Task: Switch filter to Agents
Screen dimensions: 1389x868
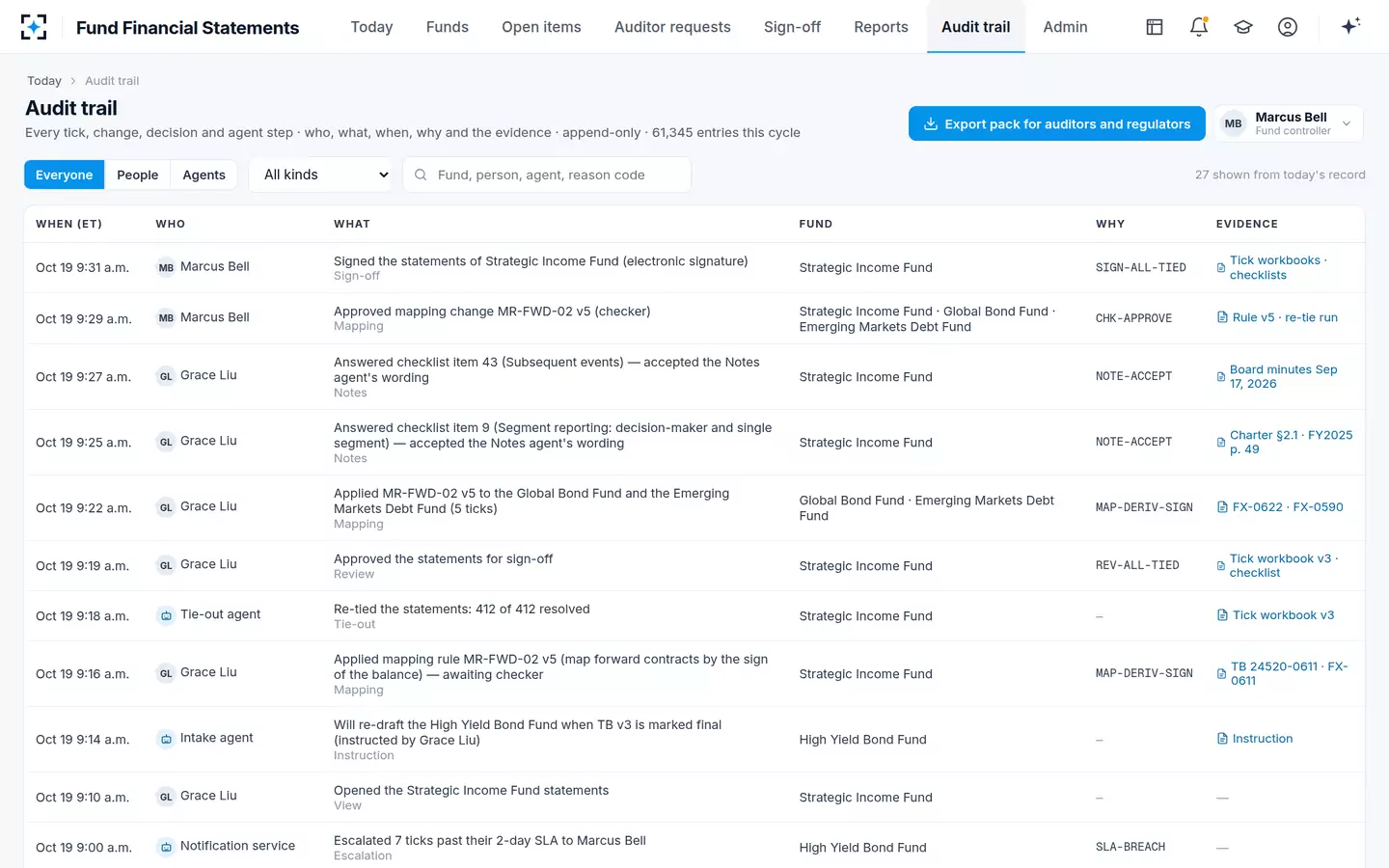Action: 204,175
